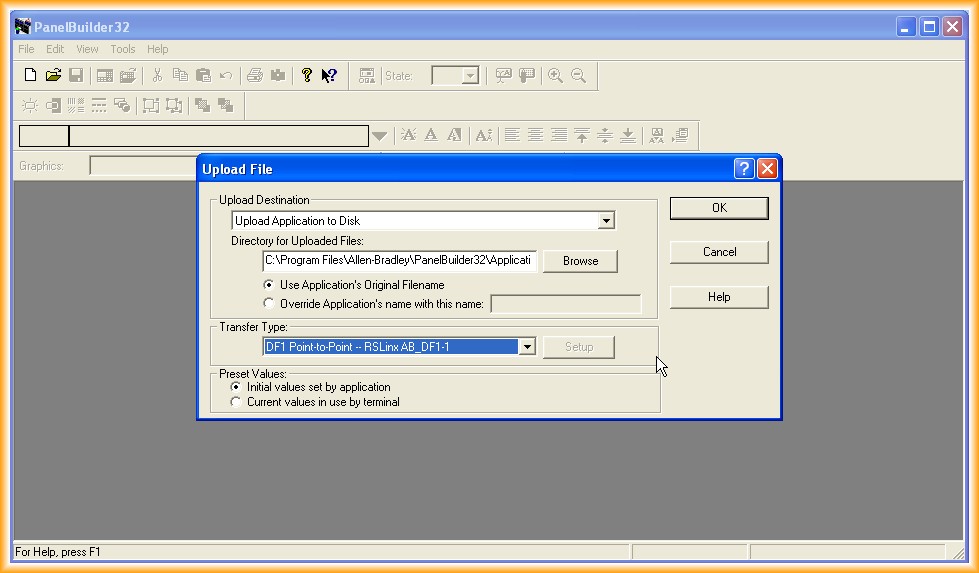Open the Transfer Type dropdown list
Viewport: 979px width, 573px height.
tap(526, 347)
